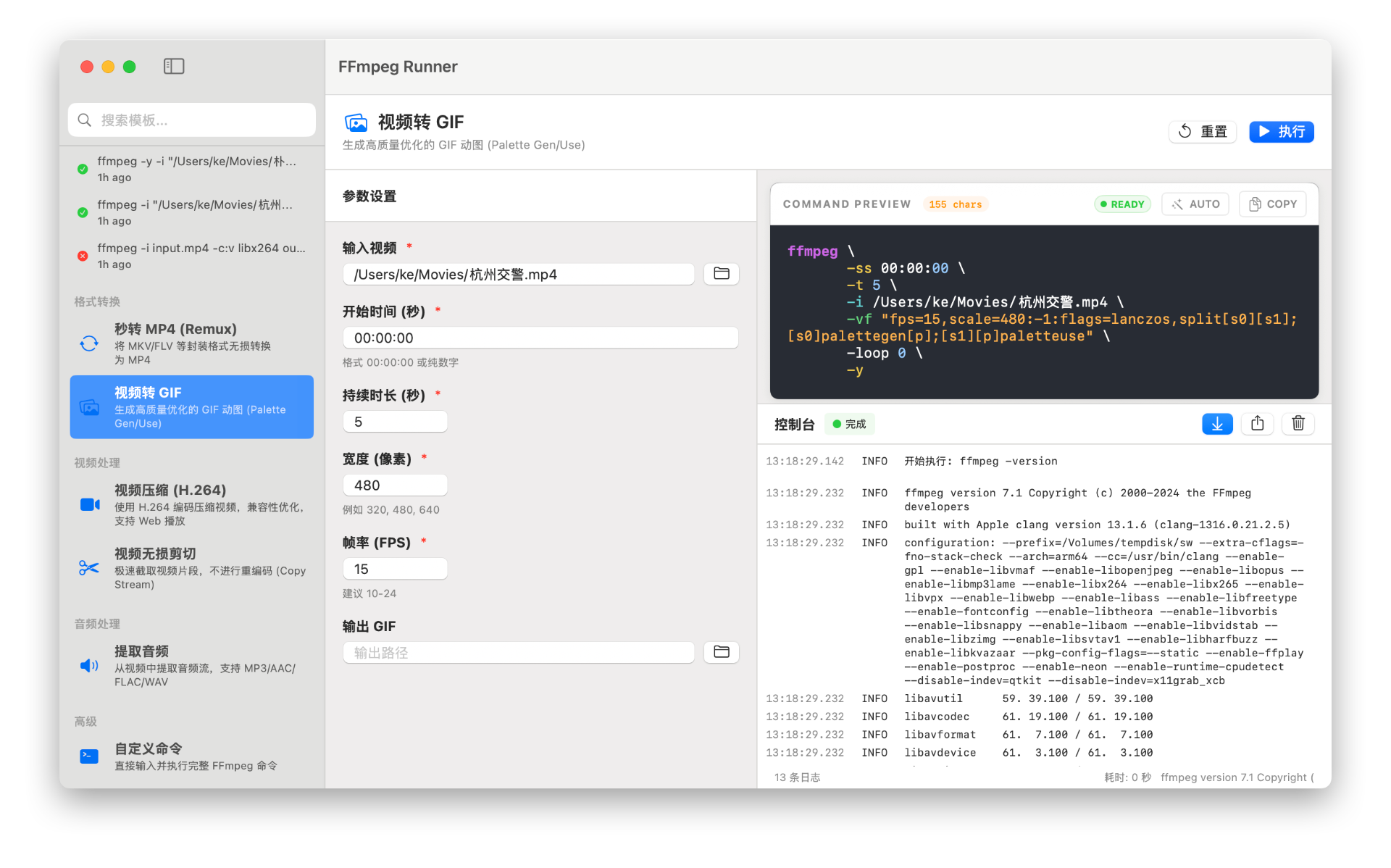Choose the 提取音频 template
The height and width of the screenshot is (868, 1391).
coord(192,666)
